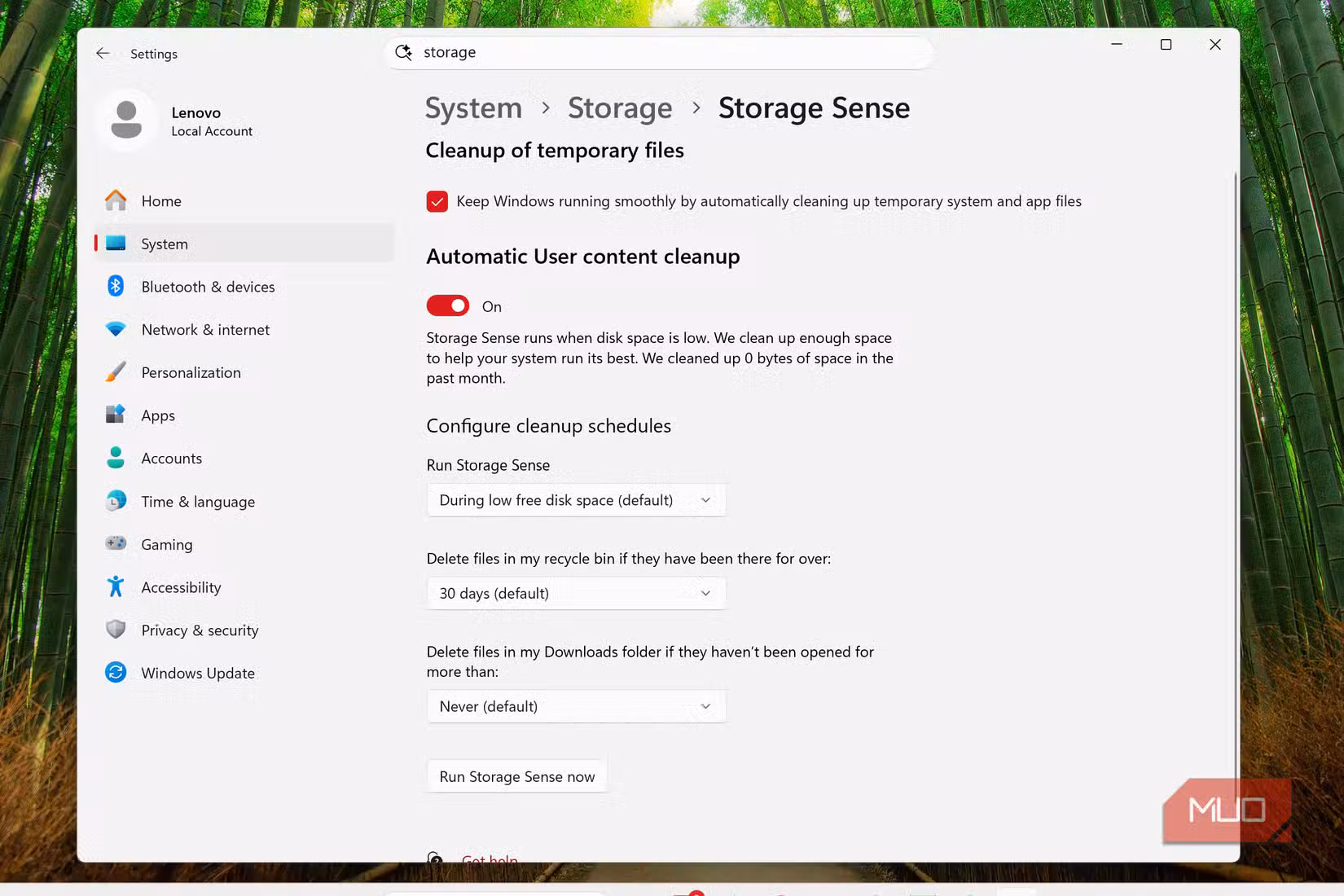Click the Bluetooth icon in sidebar
The height and width of the screenshot is (896, 1344).
click(116, 286)
